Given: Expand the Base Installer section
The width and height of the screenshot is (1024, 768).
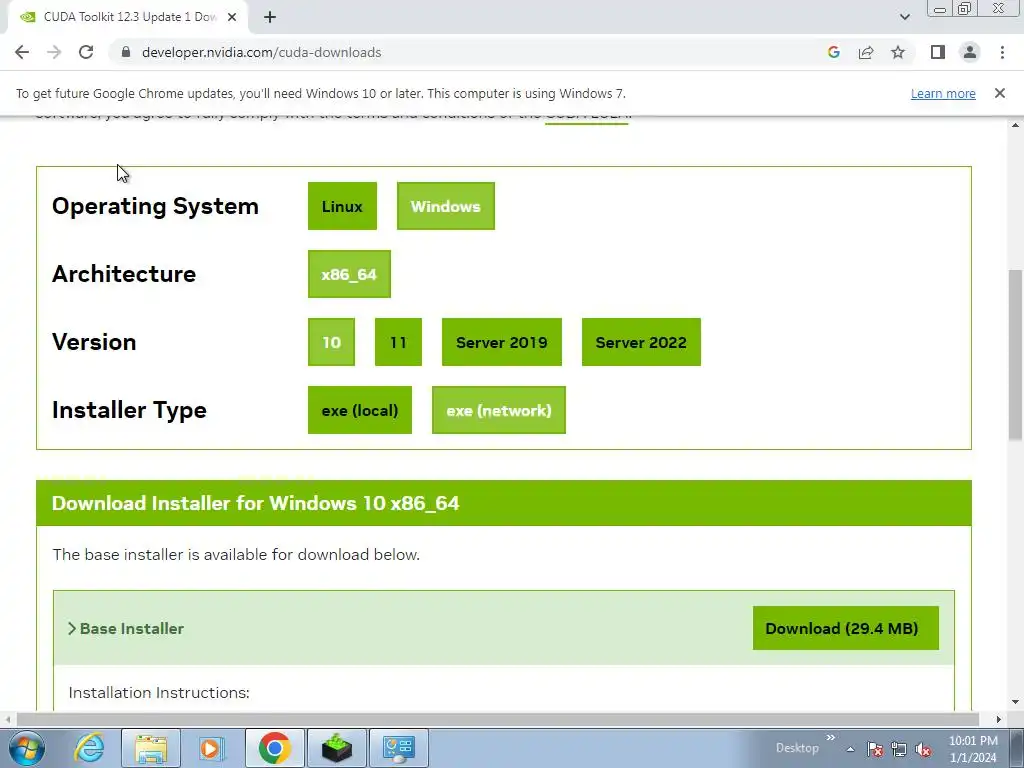Looking at the screenshot, I should 126,628.
